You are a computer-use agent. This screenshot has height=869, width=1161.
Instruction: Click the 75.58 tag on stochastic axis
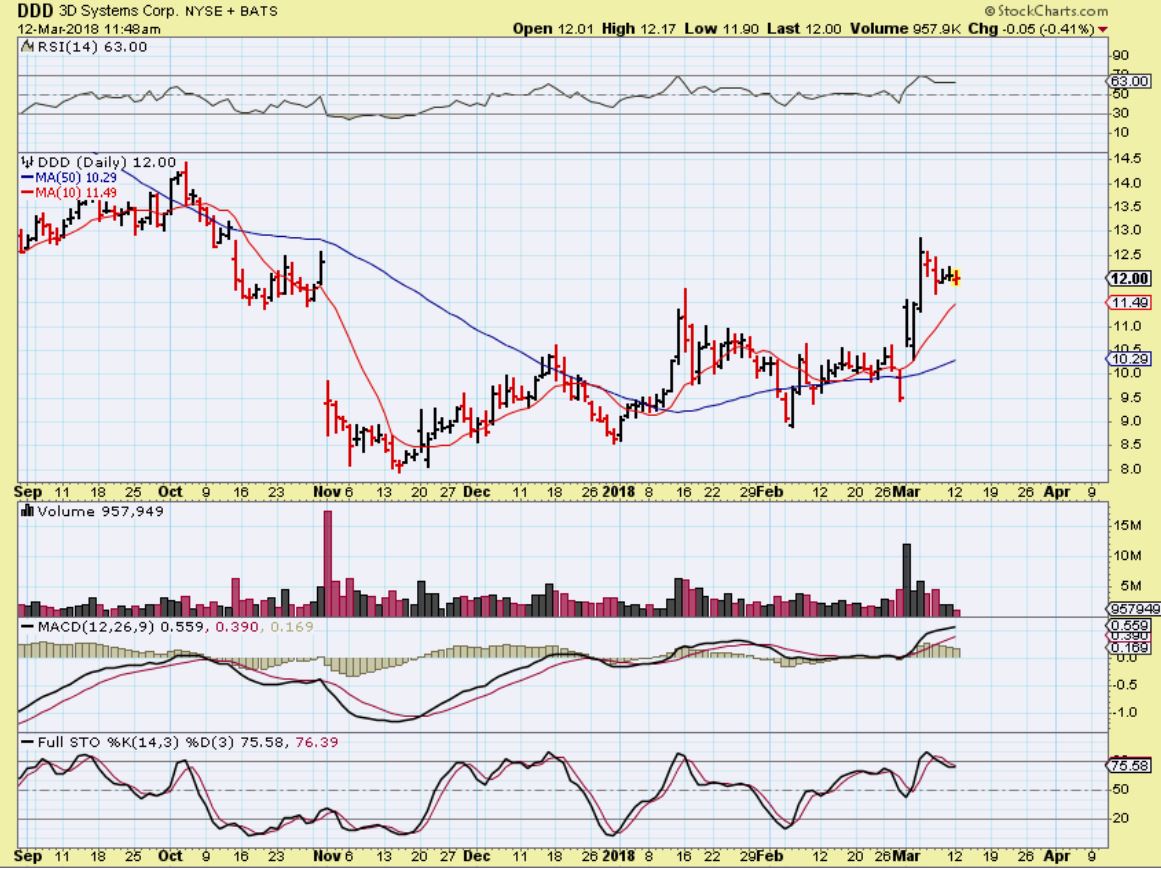point(1130,765)
